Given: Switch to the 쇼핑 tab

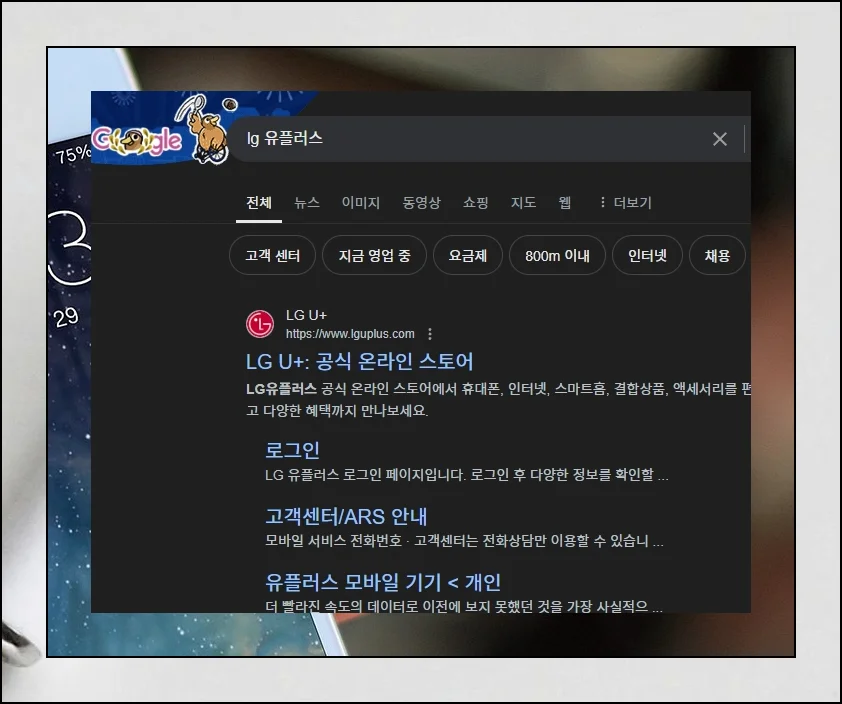Looking at the screenshot, I should [x=475, y=202].
